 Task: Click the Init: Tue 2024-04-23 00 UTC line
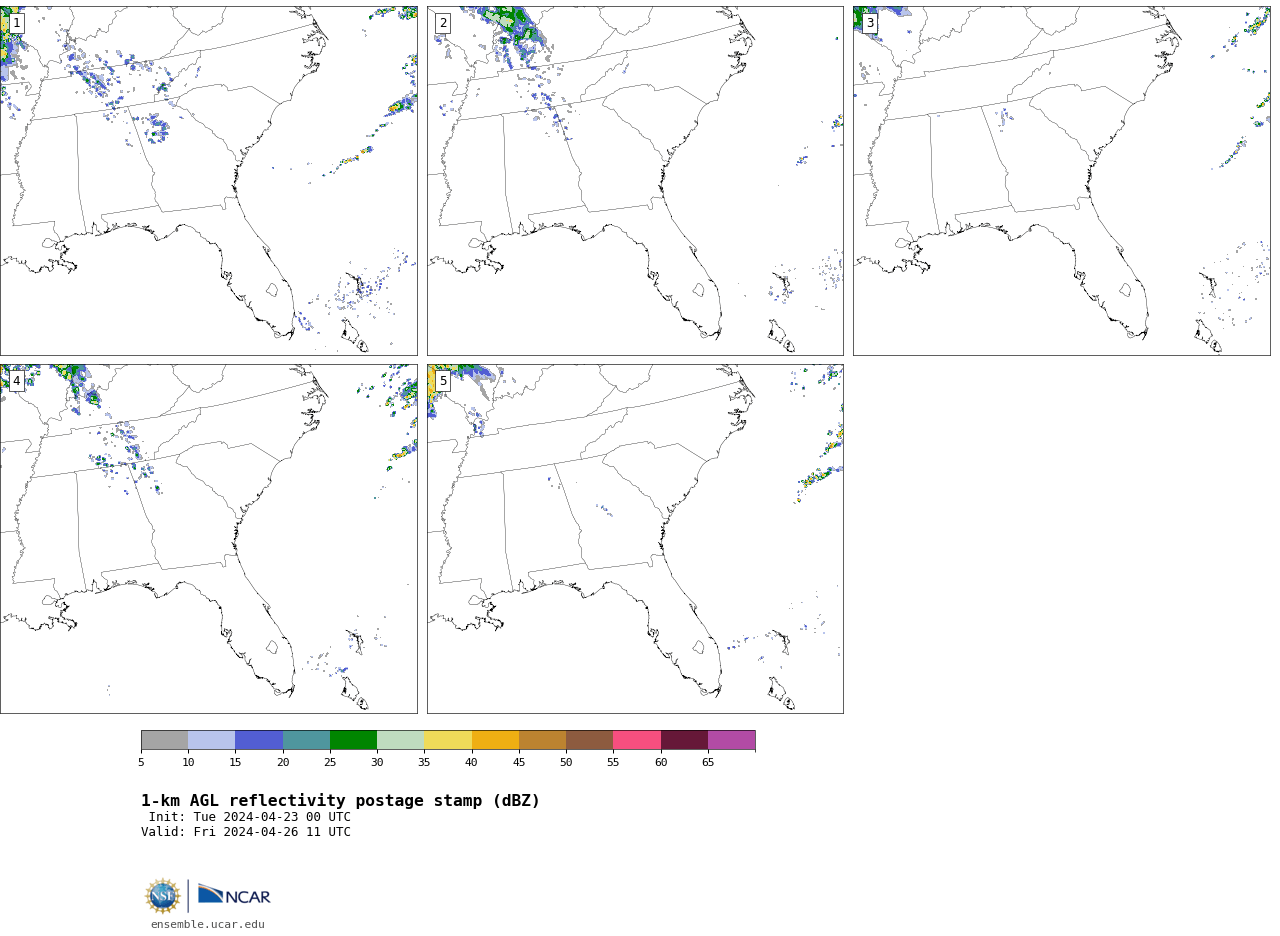click(x=250, y=817)
